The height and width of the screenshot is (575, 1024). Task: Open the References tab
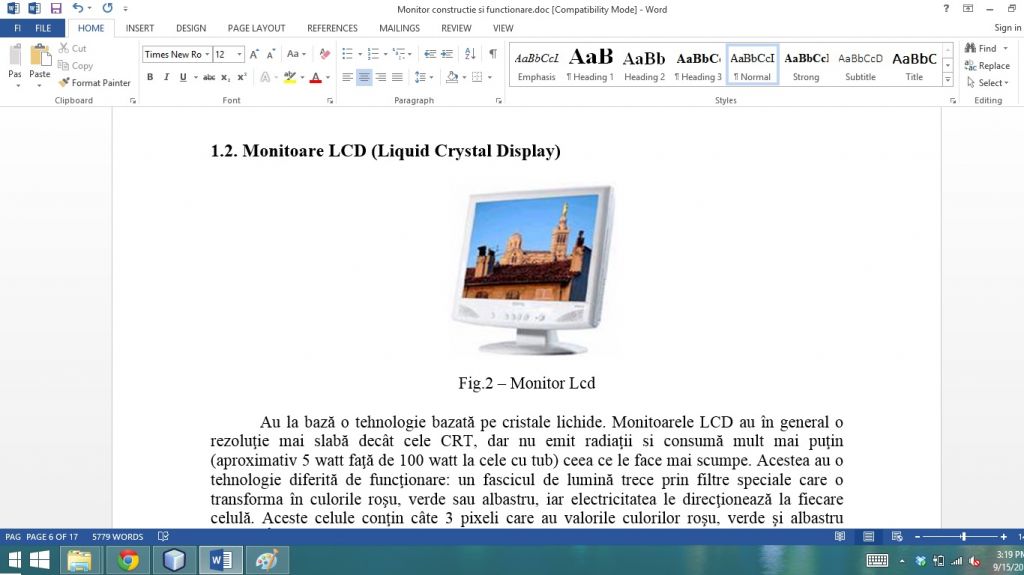tap(332, 28)
